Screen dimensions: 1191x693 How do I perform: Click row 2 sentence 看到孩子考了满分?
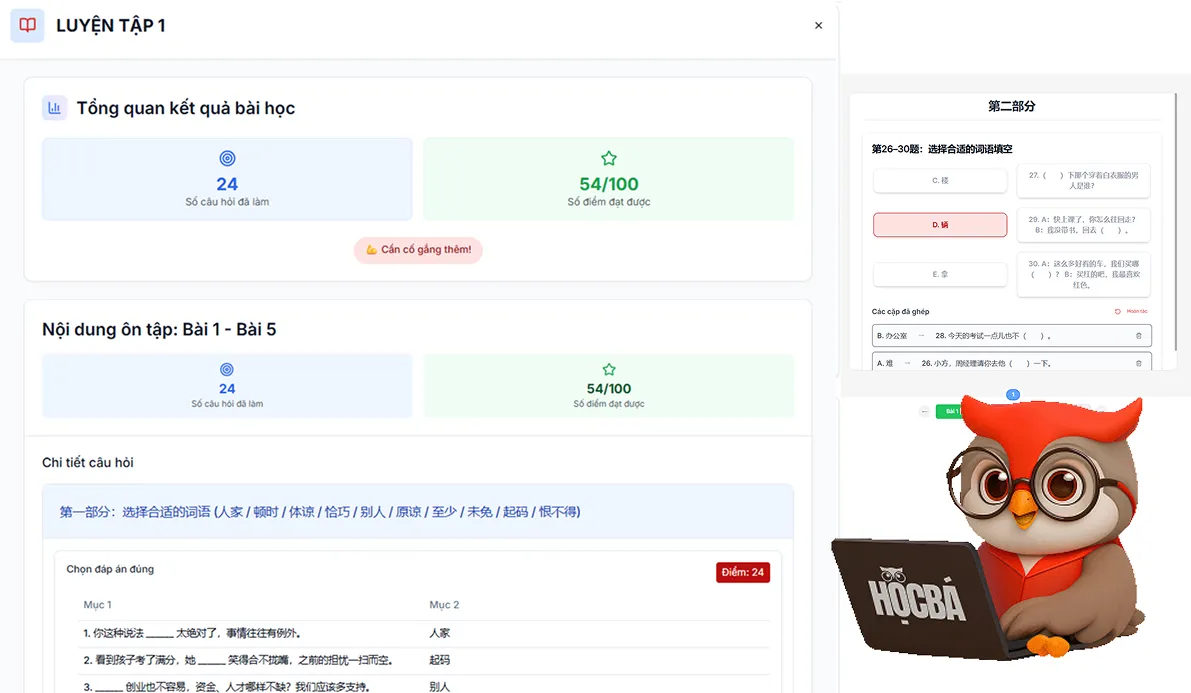pos(238,660)
